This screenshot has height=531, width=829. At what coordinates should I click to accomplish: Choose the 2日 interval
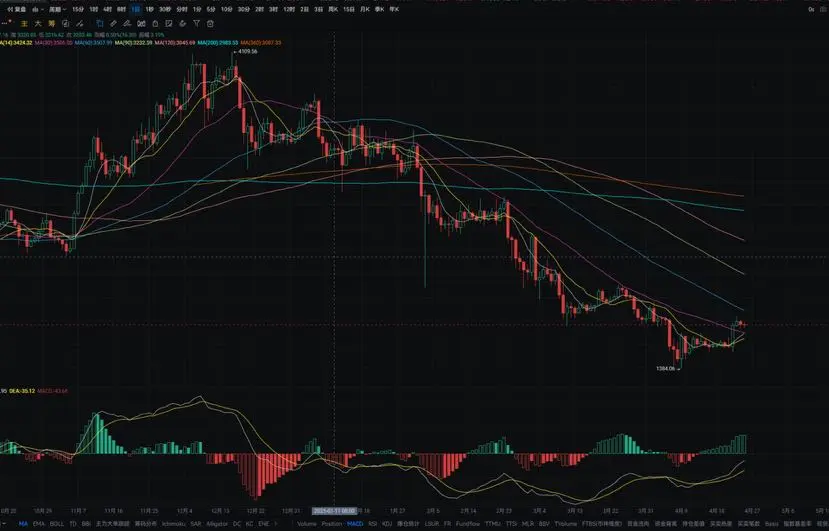305,10
